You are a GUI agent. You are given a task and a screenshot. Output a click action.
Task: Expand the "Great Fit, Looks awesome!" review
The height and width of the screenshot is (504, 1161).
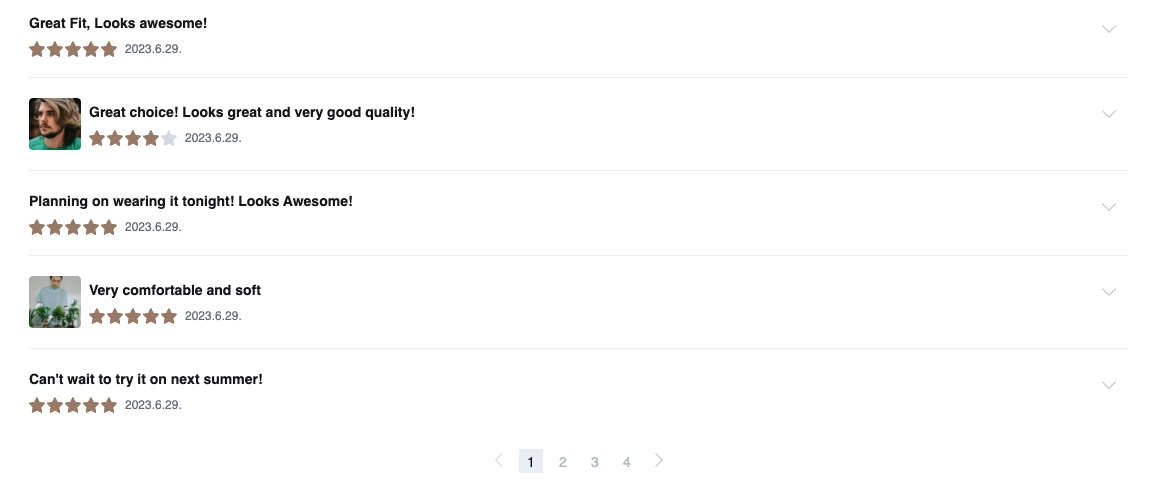click(x=1108, y=29)
